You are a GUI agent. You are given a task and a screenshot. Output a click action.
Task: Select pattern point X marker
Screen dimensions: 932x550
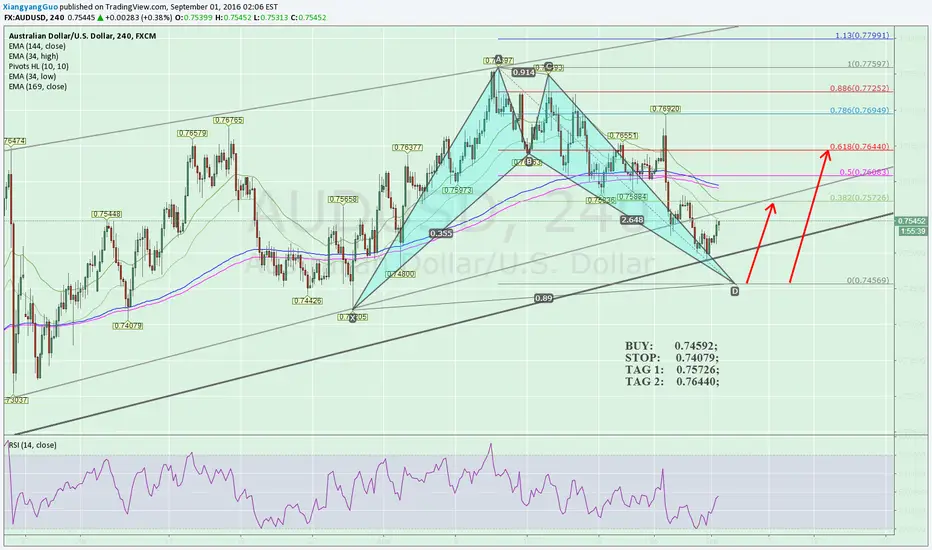pos(352,318)
